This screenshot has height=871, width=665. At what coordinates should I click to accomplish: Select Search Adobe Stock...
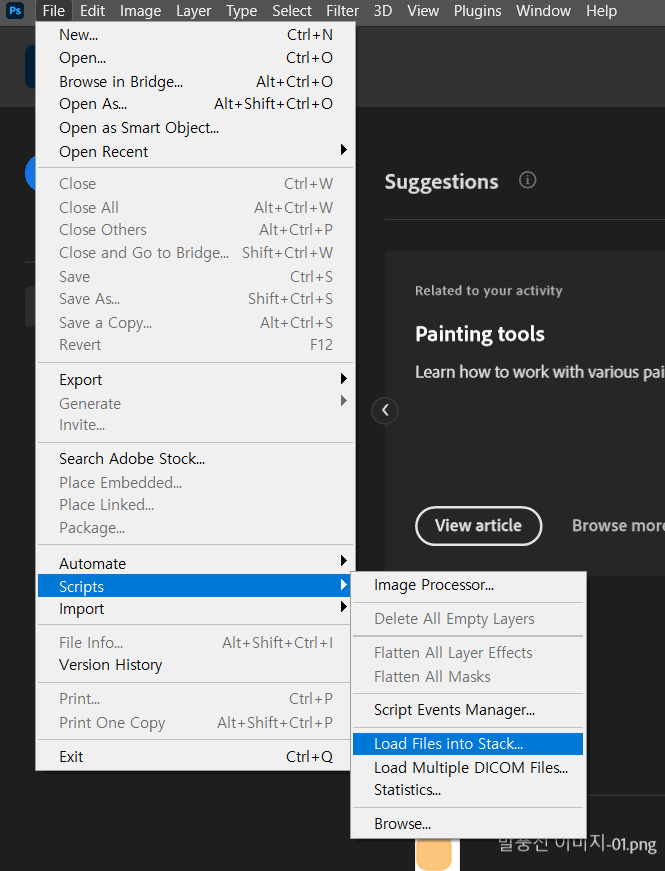(x=196, y=459)
